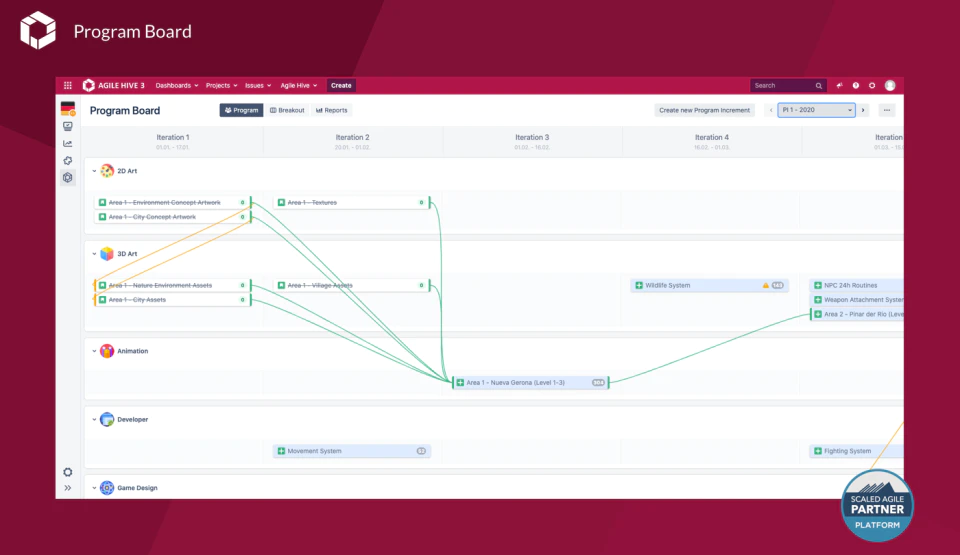Open the PI 1 - 2020 dropdown
Image resolution: width=960 pixels, height=555 pixels.
(817, 110)
